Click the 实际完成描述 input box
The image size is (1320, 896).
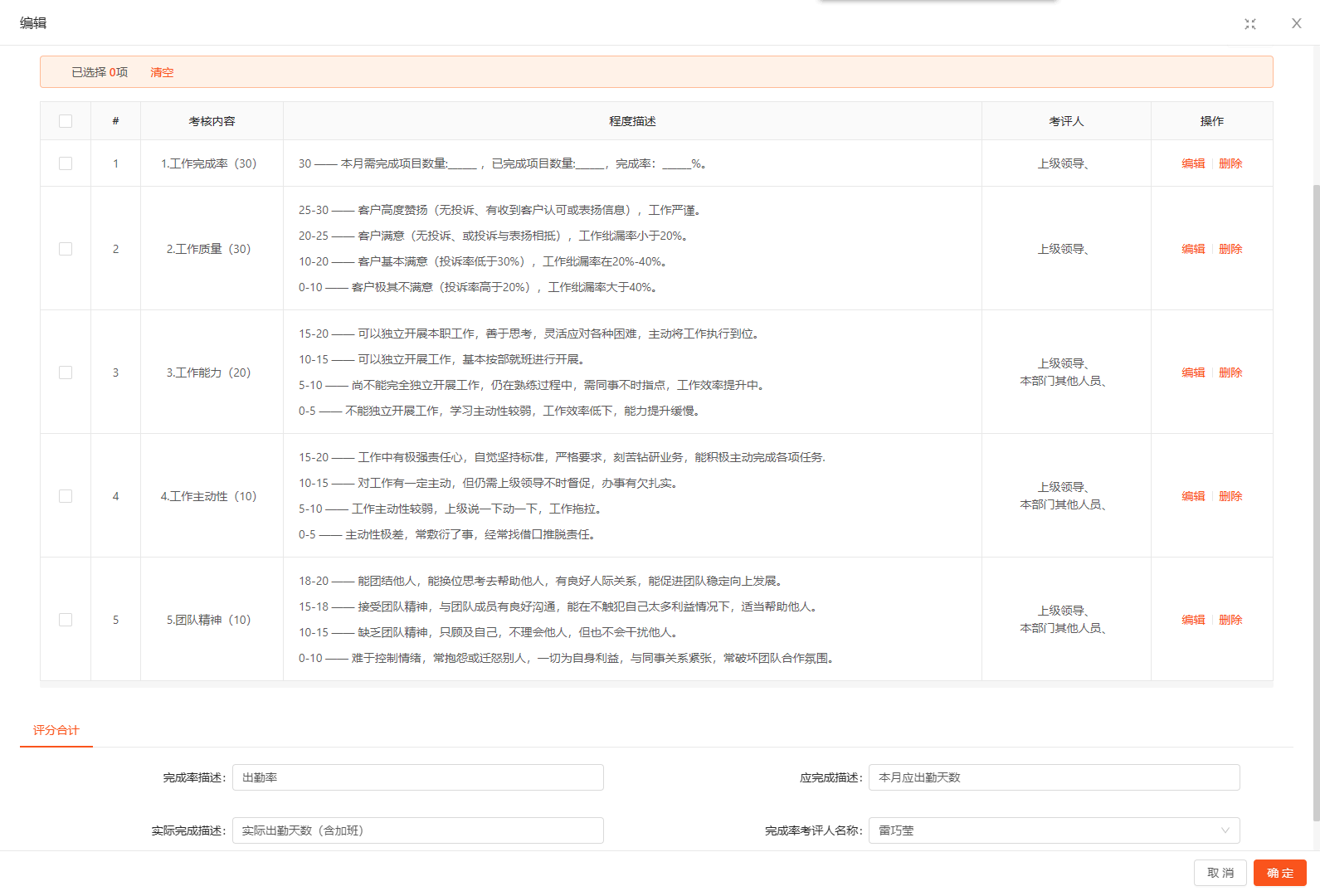(417, 830)
